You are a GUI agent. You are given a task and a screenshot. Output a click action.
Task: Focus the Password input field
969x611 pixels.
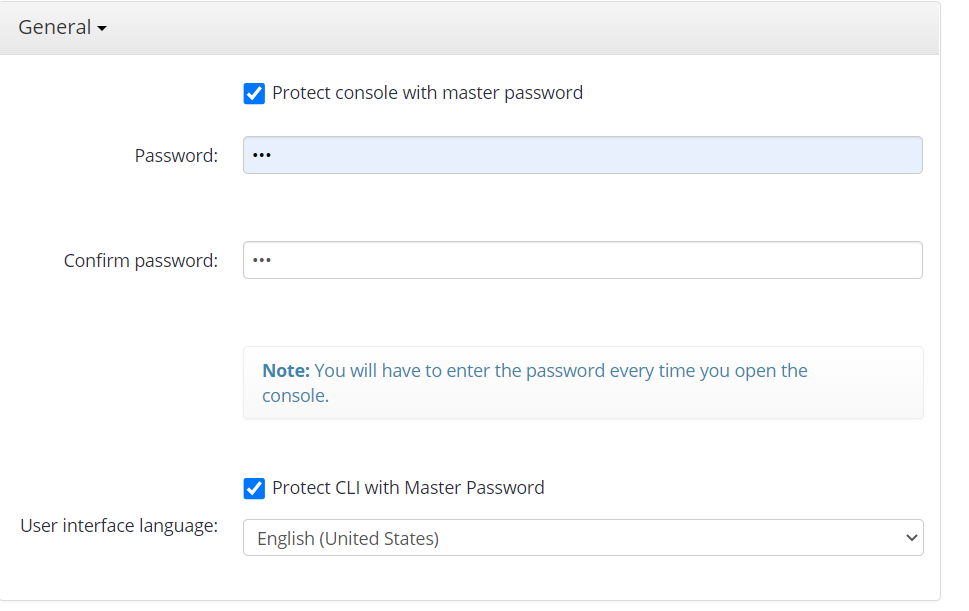point(583,155)
